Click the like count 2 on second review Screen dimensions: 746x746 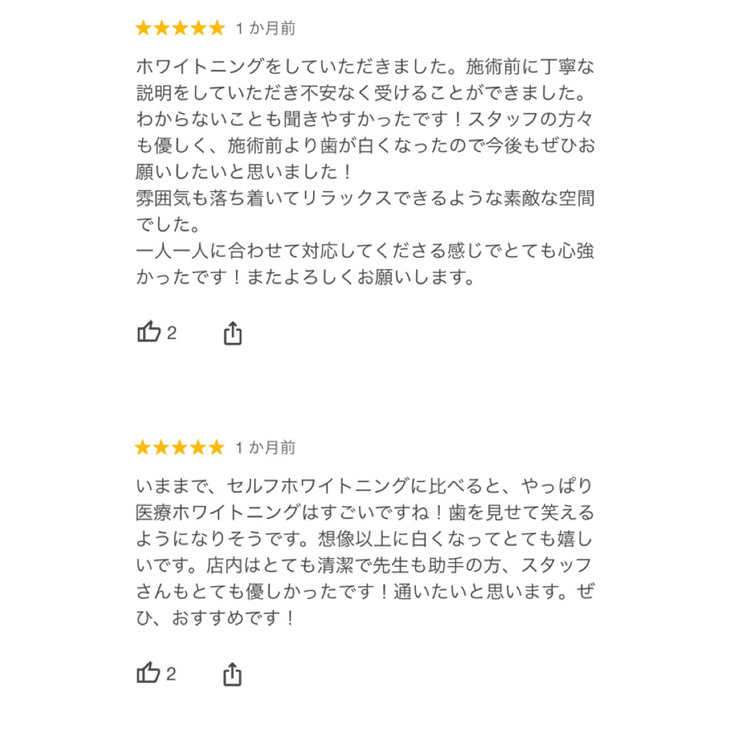(x=172, y=675)
